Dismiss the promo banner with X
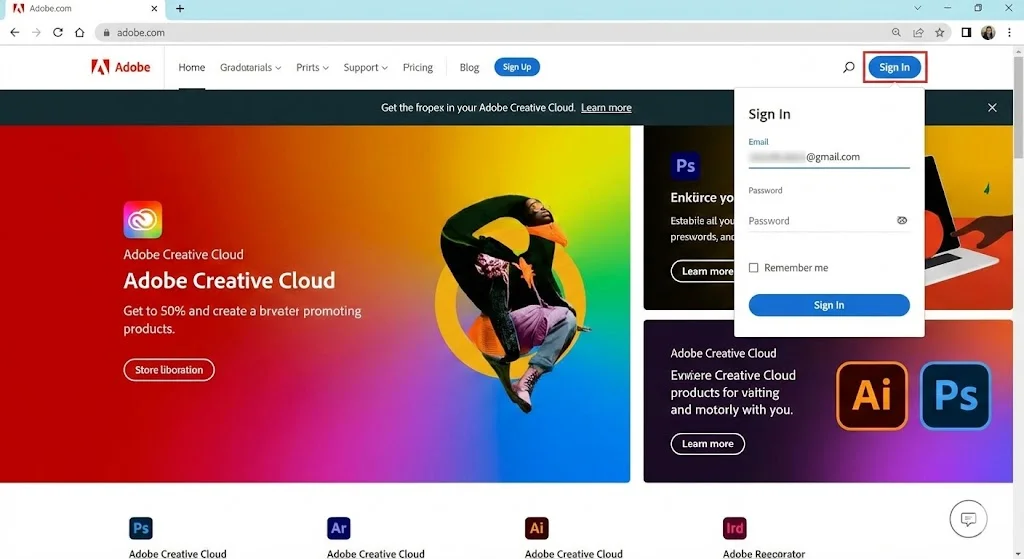Viewport: 1024px width, 559px height. tap(992, 107)
